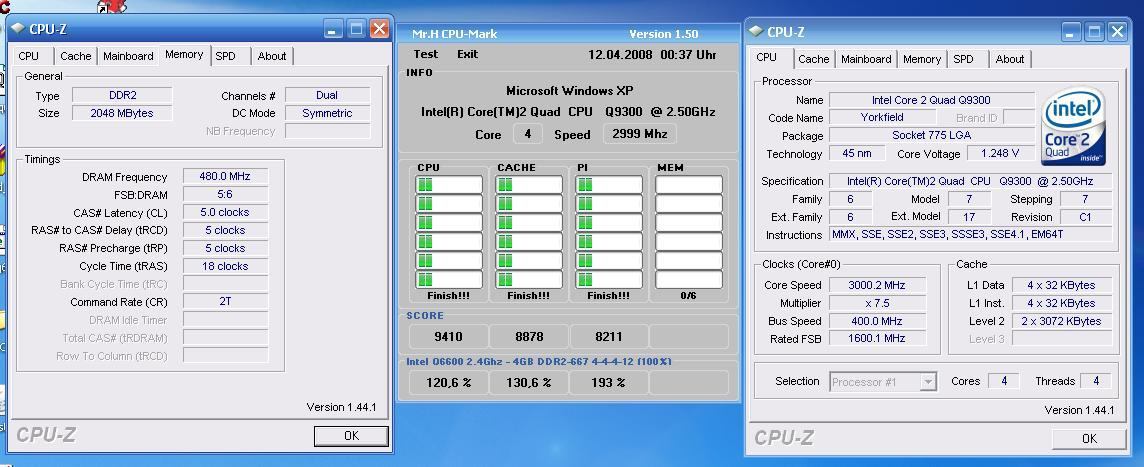Viewport: 1144px width, 467px height.
Task: Open Cache tab in left CPU-Z window
Action: [x=76, y=56]
